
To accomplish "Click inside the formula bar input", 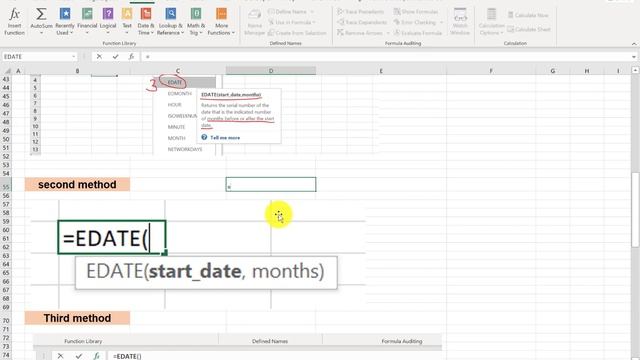I will click(x=385, y=57).
